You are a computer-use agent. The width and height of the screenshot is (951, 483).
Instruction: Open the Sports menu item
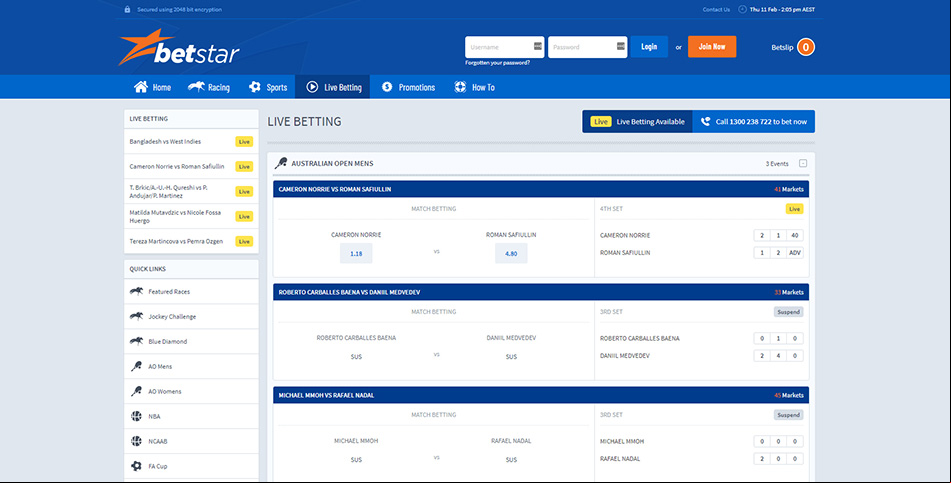tap(268, 87)
